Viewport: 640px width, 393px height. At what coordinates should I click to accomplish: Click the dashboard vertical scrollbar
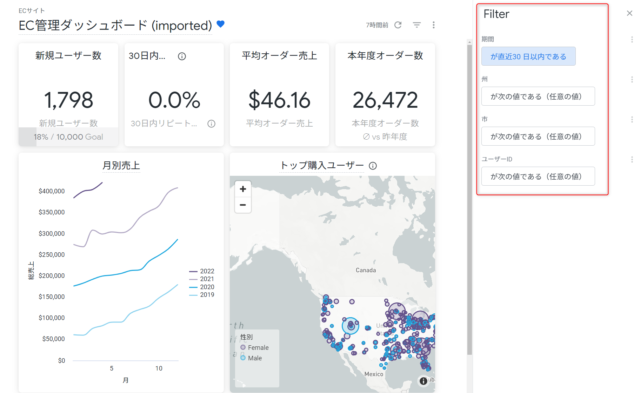[x=469, y=199]
